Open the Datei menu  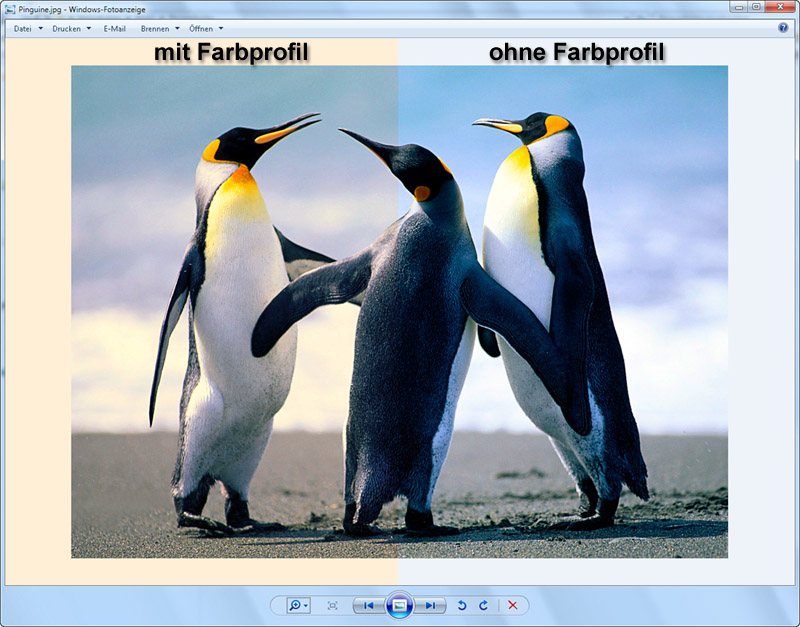[x=27, y=29]
